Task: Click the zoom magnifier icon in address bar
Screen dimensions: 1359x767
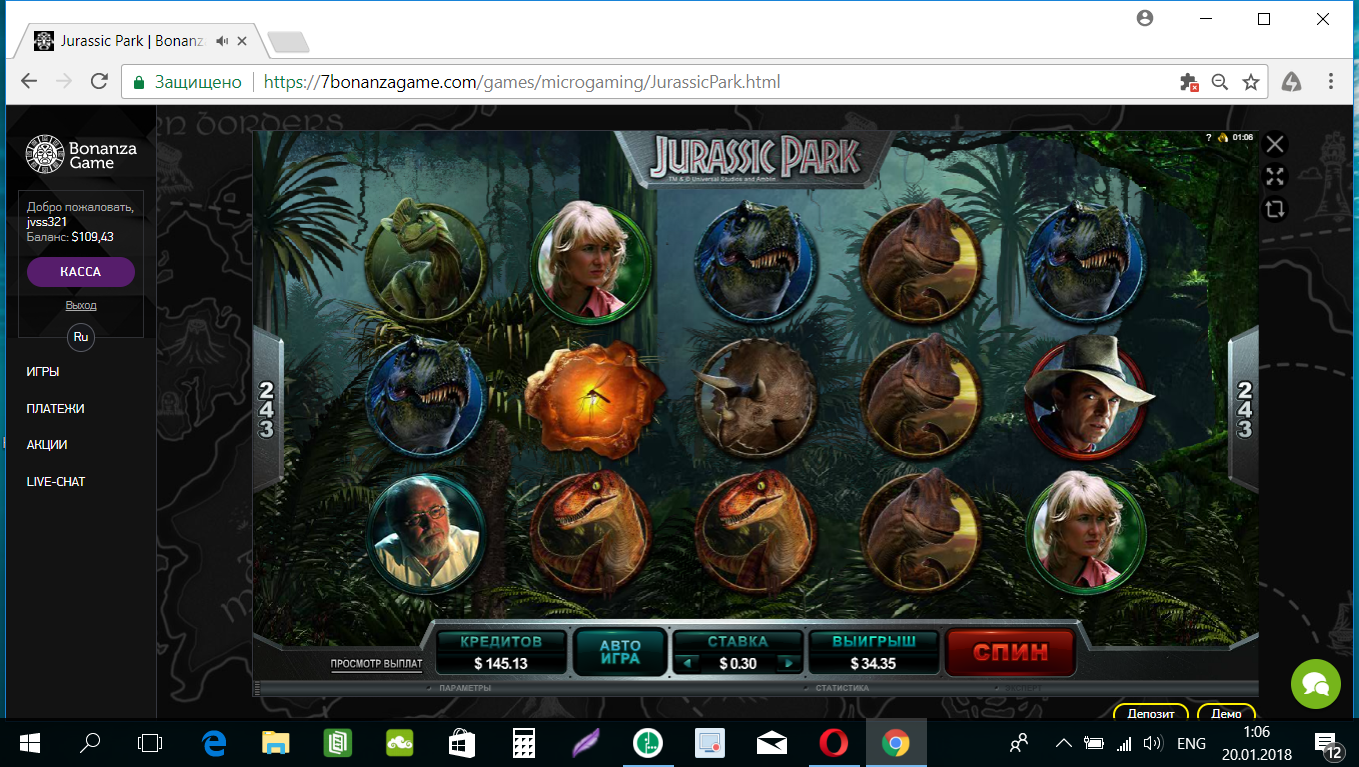Action: pos(1220,82)
